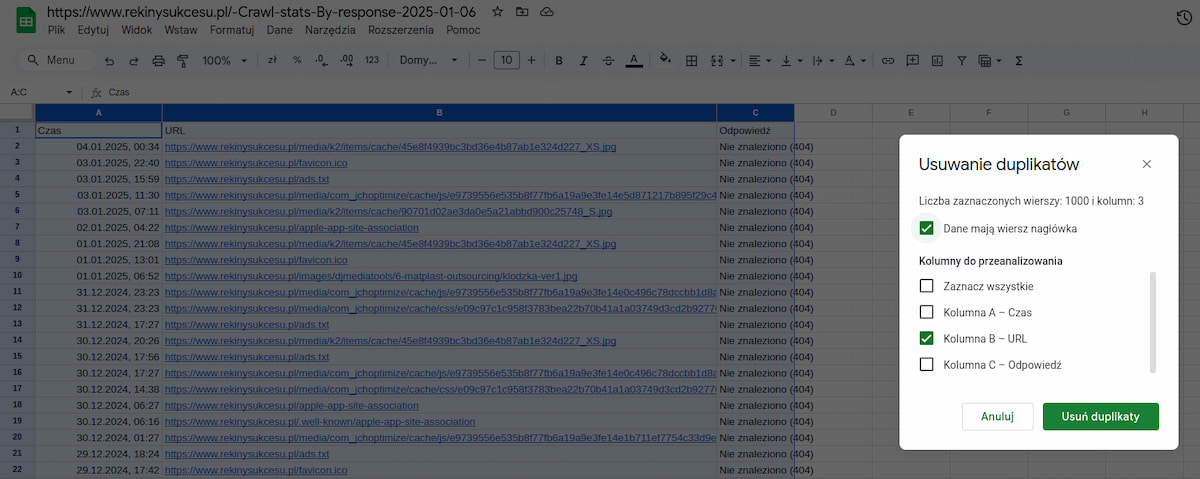Expand the font family dropdown
This screenshot has width=1200, height=479.
[428, 61]
